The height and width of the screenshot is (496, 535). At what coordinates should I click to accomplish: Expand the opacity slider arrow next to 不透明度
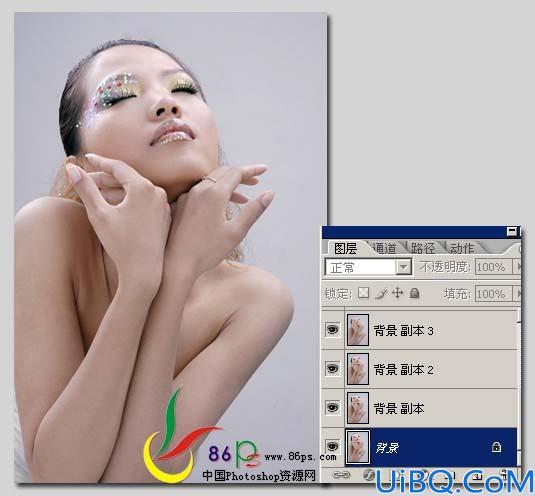tap(518, 267)
